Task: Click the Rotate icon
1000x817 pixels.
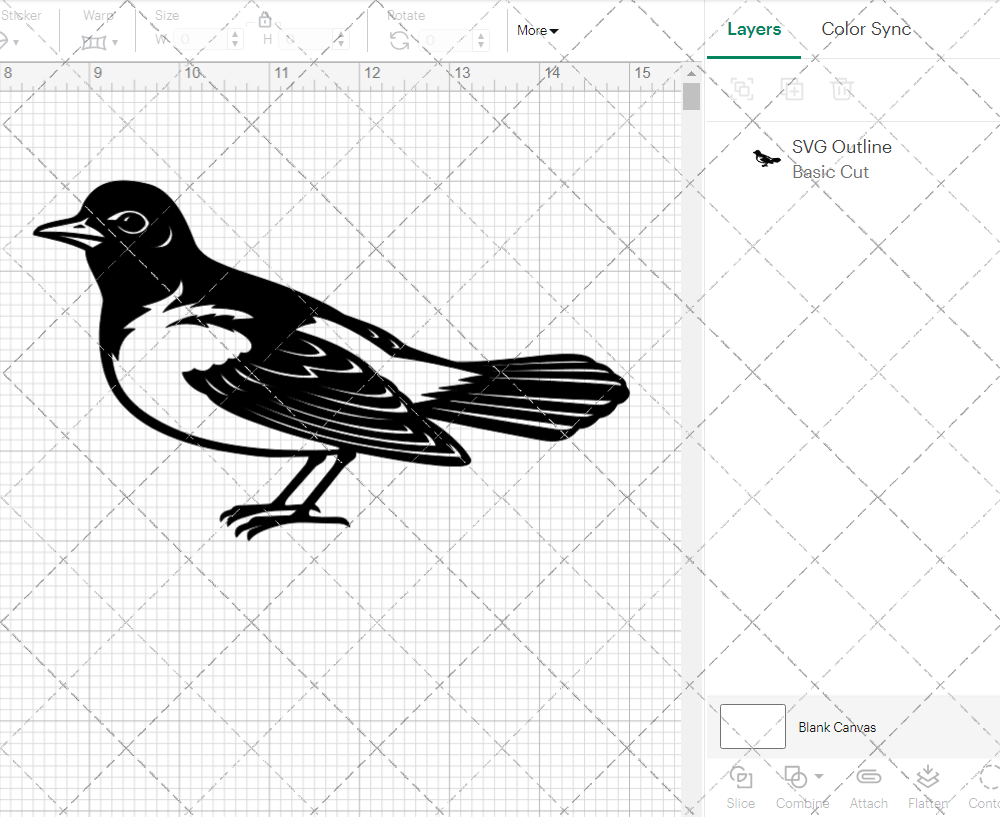Action: pyautogui.click(x=398, y=38)
